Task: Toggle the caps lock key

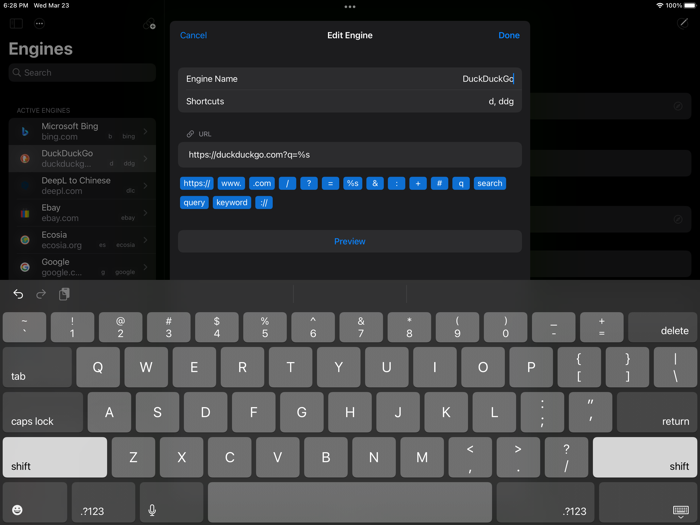Action: click(43, 412)
